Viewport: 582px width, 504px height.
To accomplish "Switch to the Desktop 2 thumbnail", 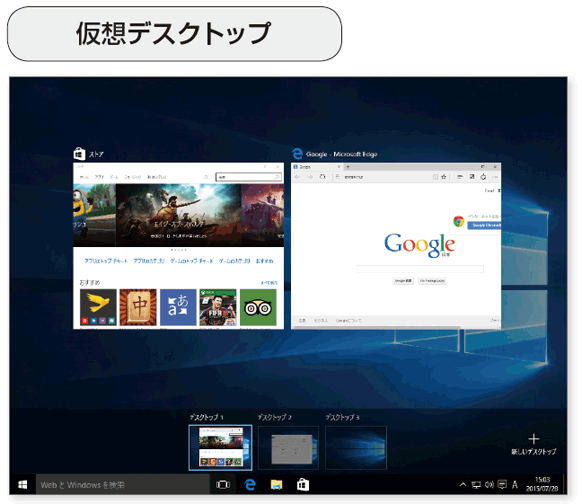I will coord(288,448).
